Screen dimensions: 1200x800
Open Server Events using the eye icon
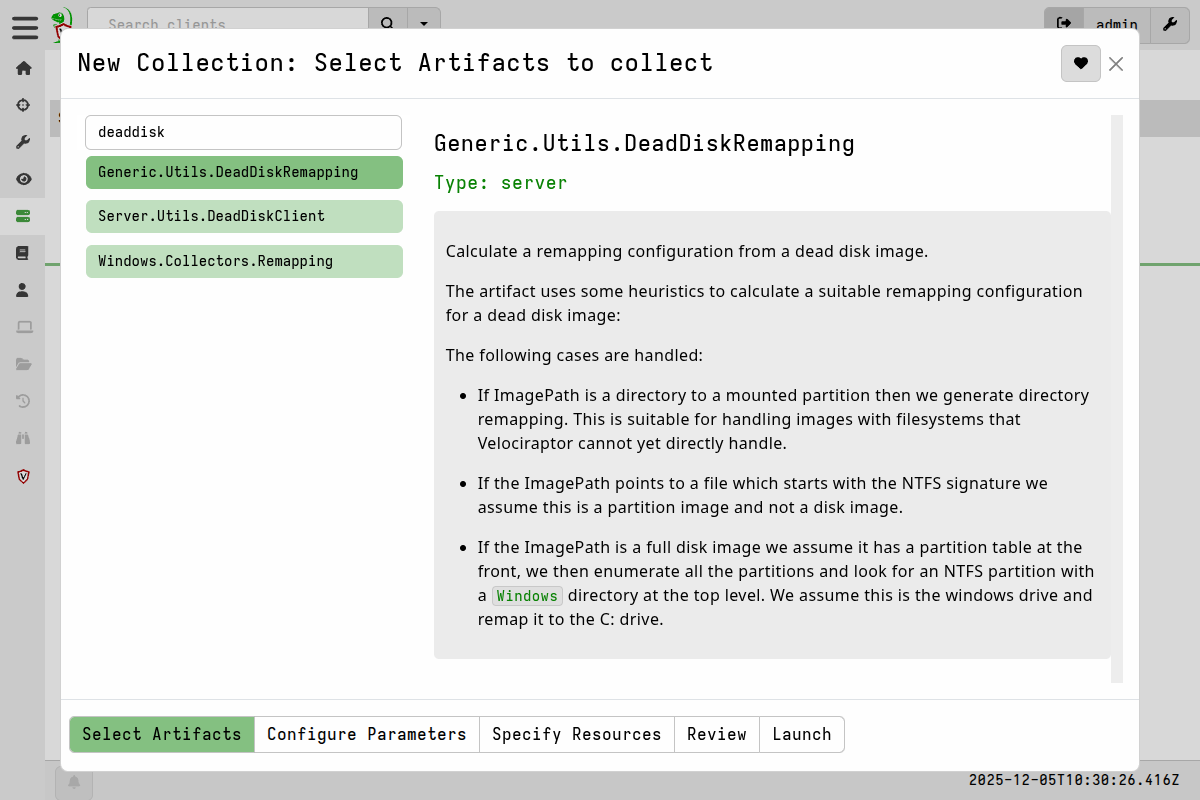point(23,178)
